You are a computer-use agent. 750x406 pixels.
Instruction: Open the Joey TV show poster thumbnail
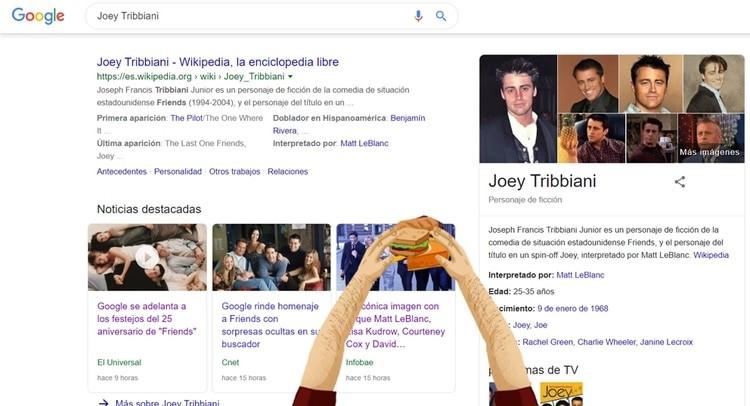click(562, 394)
